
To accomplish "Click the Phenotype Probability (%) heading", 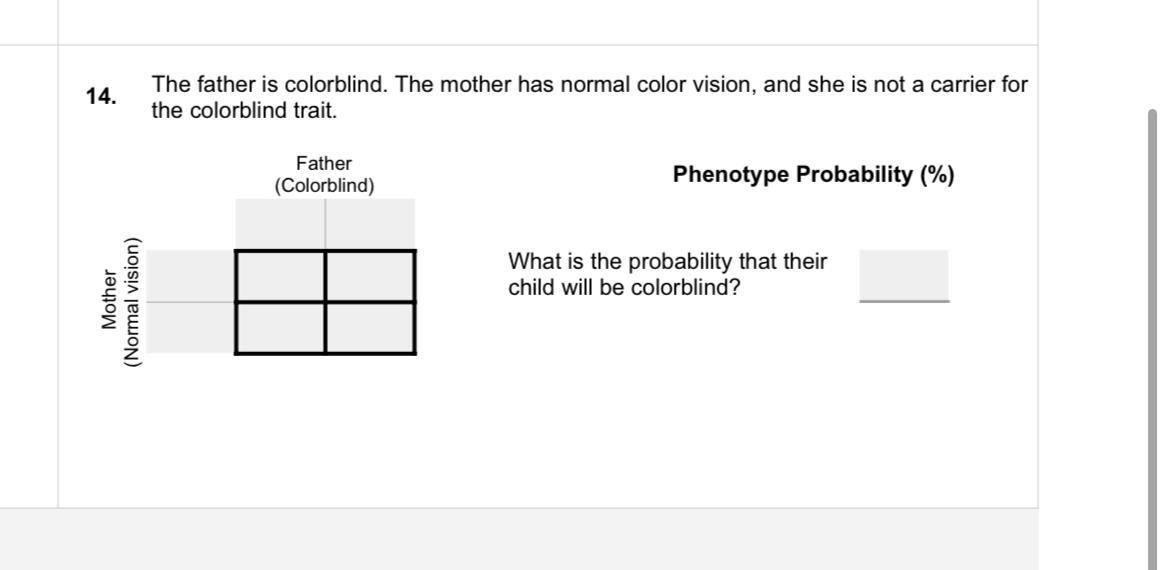I will 814,175.
